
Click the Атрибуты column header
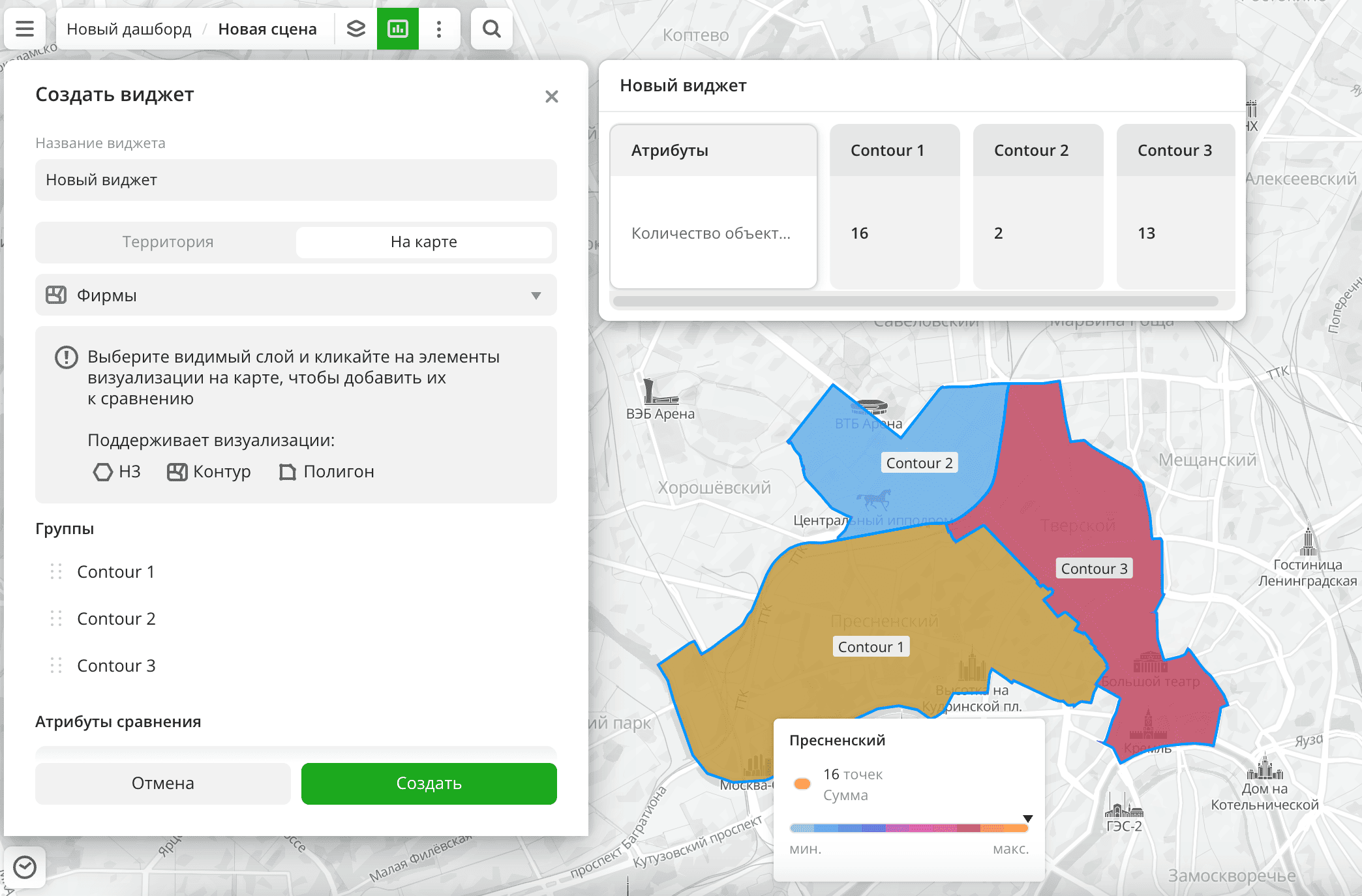click(x=714, y=151)
